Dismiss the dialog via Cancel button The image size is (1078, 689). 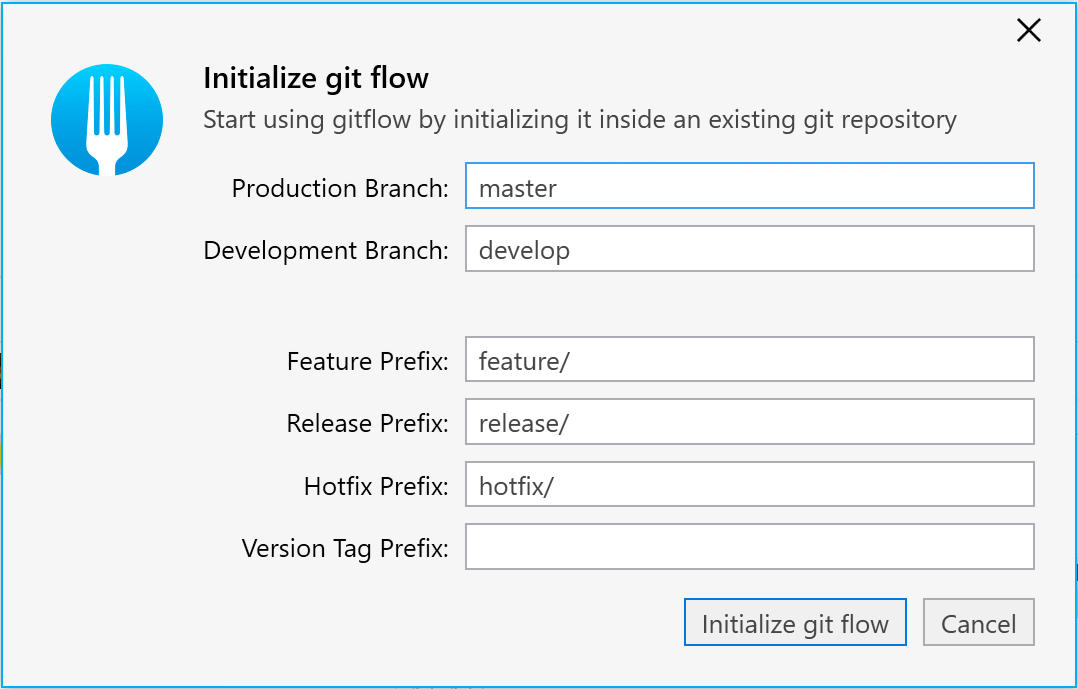(x=978, y=622)
